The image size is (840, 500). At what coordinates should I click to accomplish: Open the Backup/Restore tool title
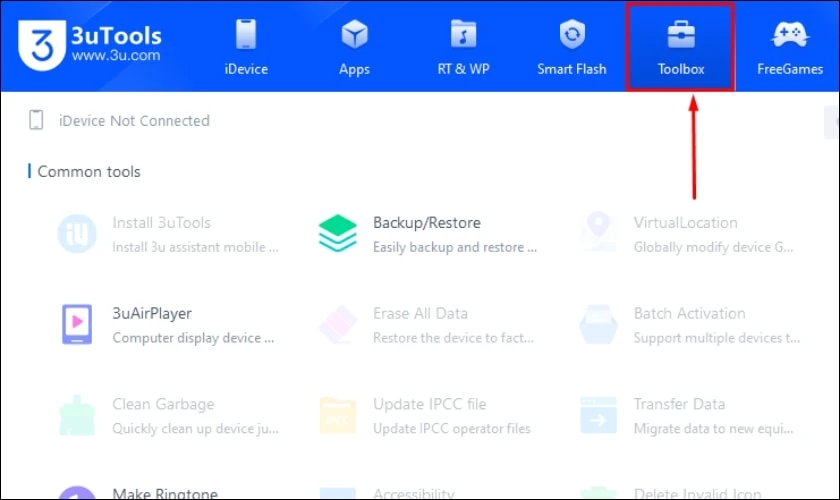426,223
